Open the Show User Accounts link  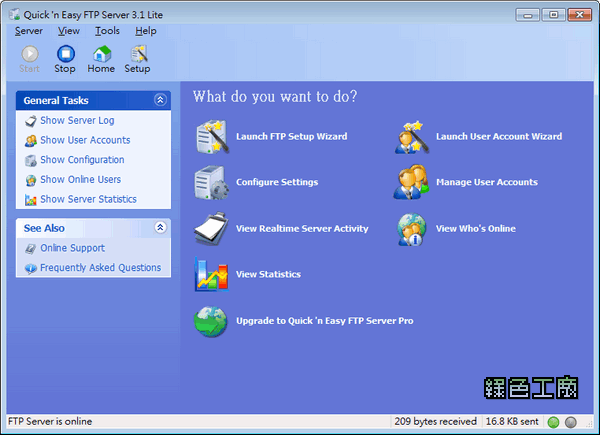point(85,140)
